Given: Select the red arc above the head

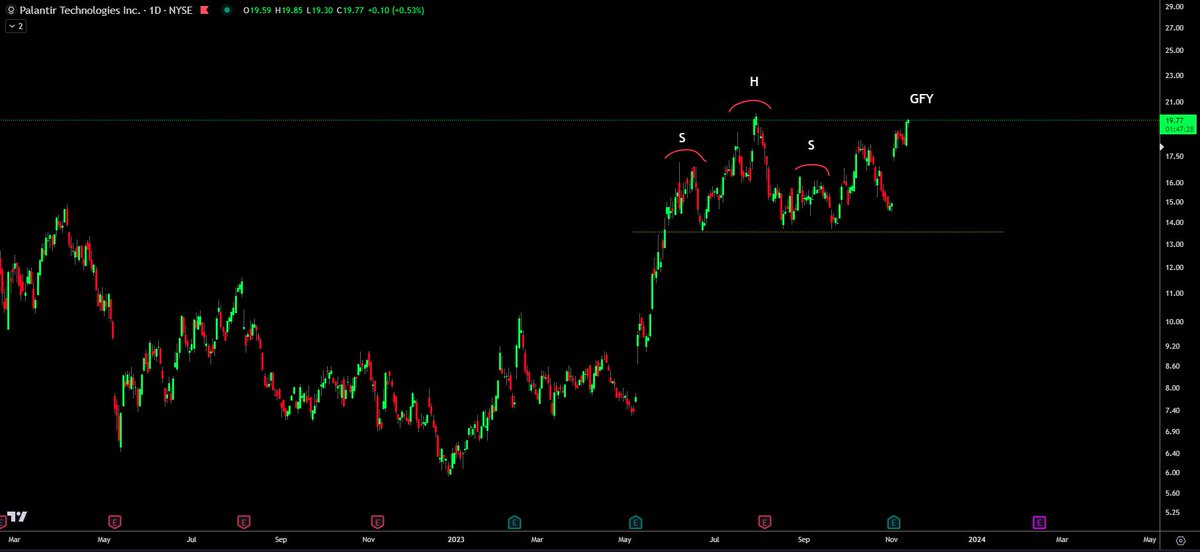Looking at the screenshot, I should 750,103.
